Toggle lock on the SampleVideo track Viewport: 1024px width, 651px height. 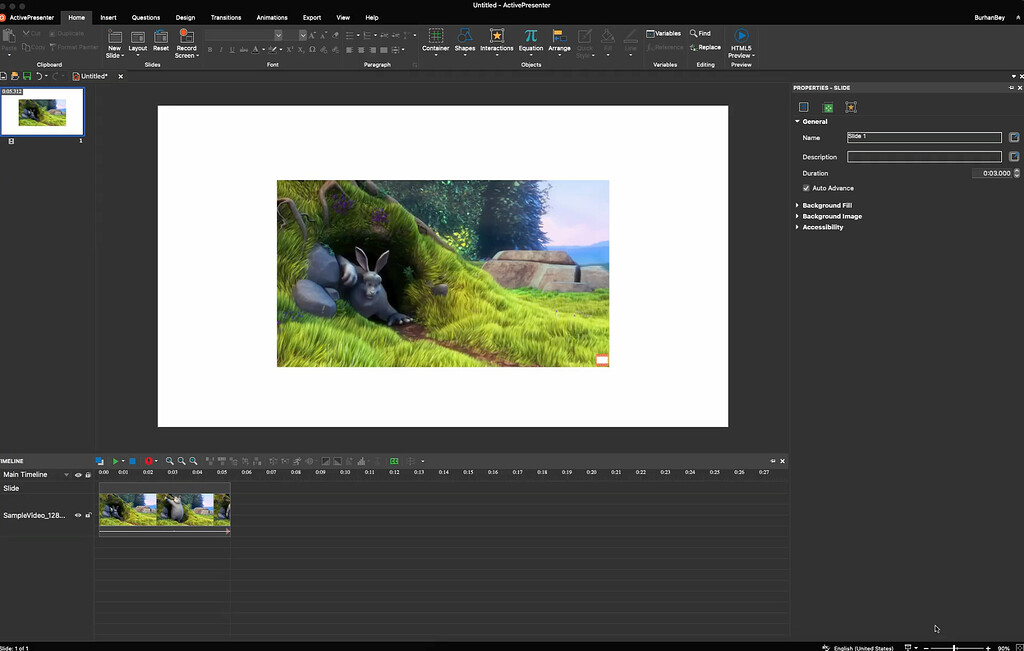click(88, 515)
